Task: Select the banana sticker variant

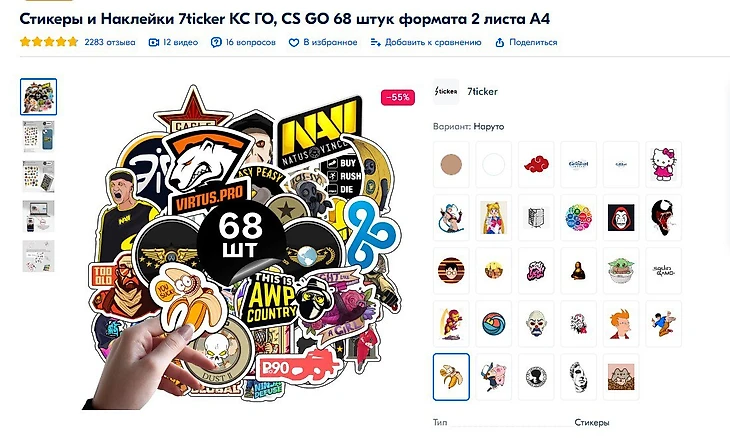Action: (x=451, y=377)
